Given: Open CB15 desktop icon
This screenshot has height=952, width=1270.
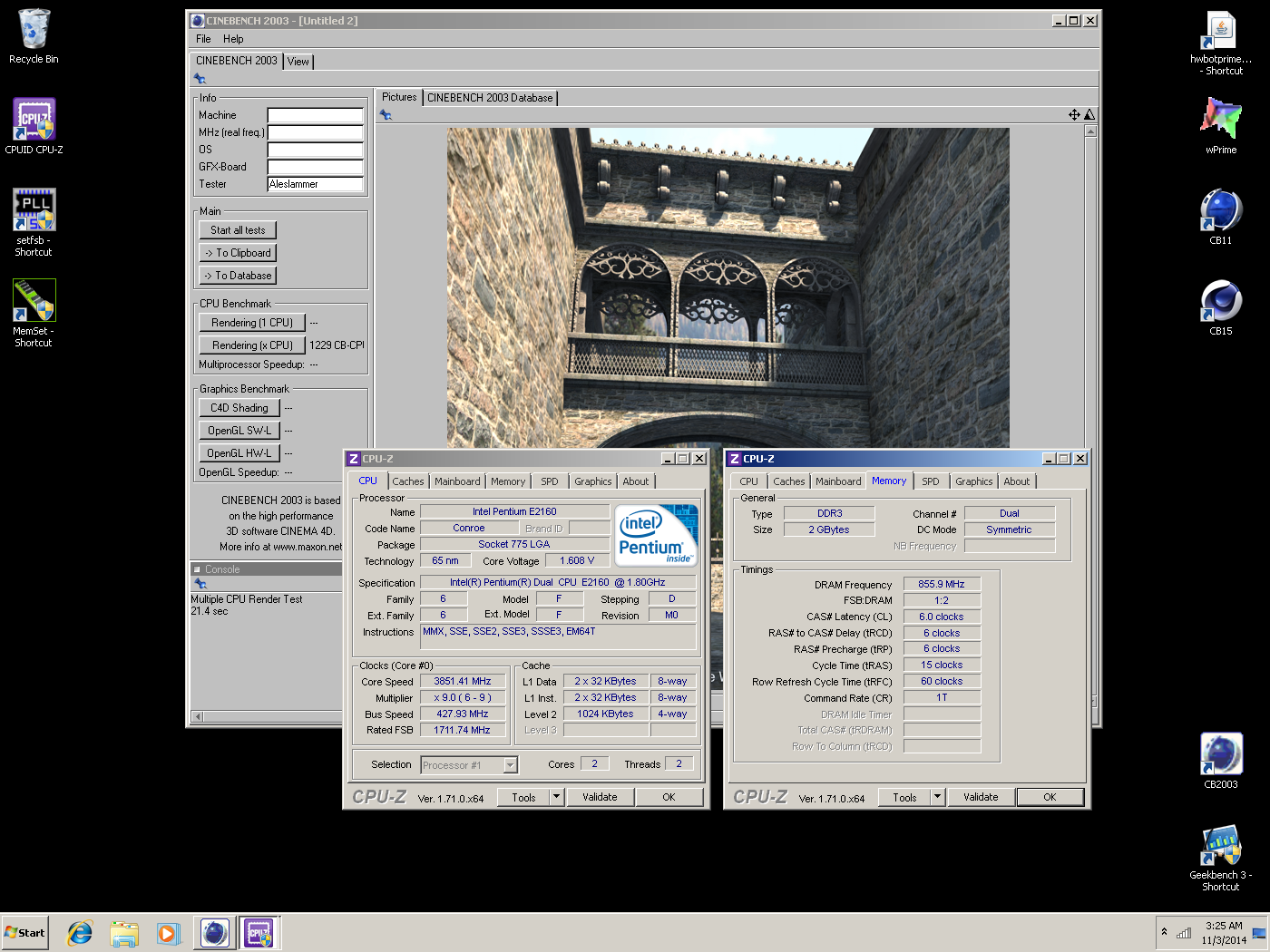Looking at the screenshot, I should pos(1221,306).
